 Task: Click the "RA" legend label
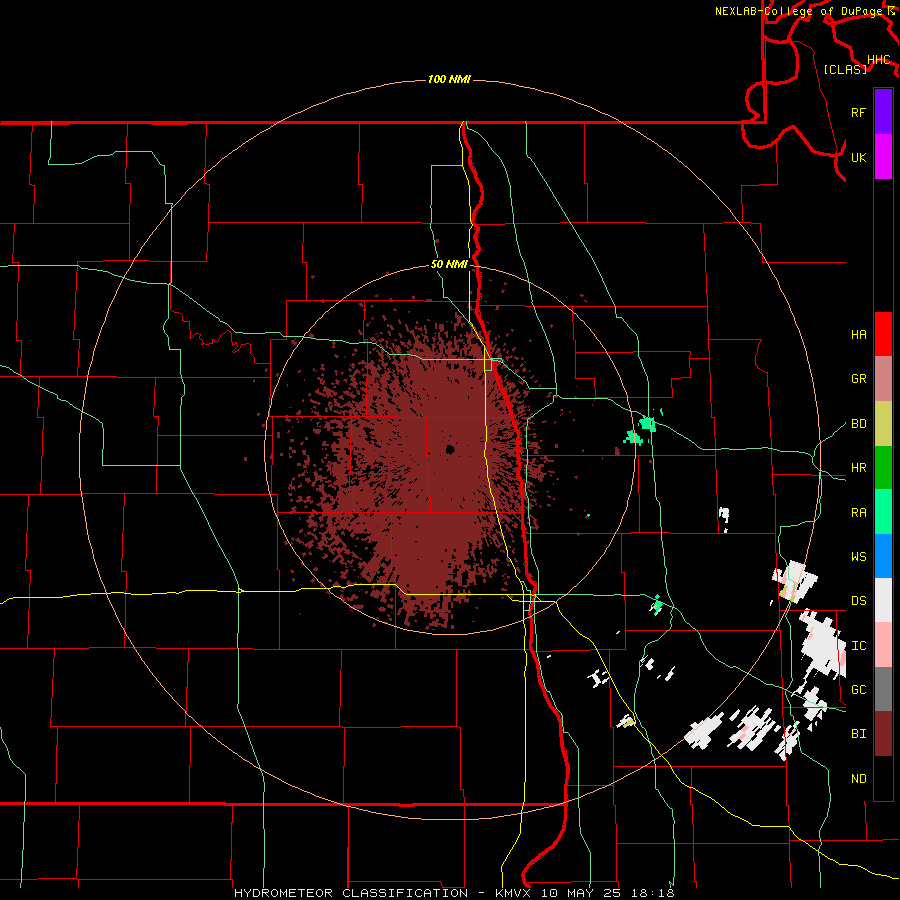pyautogui.click(x=858, y=513)
